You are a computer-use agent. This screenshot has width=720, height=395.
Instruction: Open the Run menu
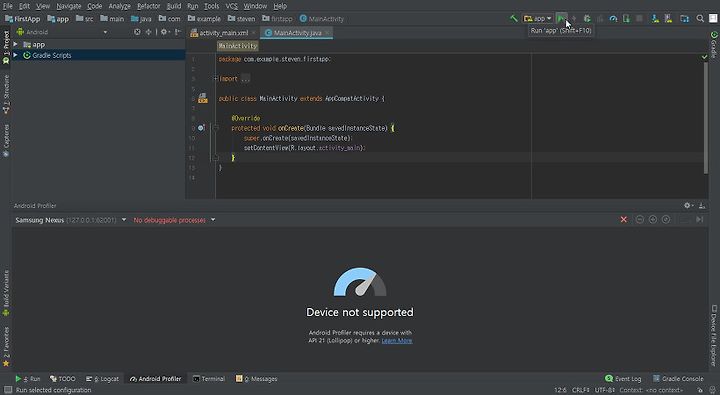(x=193, y=6)
